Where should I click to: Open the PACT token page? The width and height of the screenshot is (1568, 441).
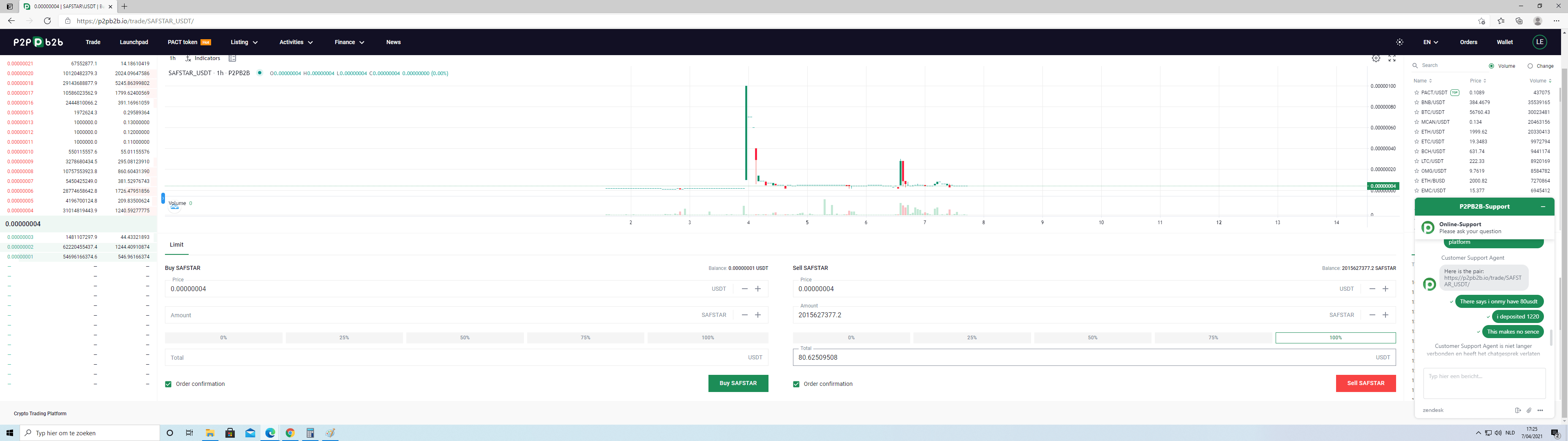(x=189, y=42)
